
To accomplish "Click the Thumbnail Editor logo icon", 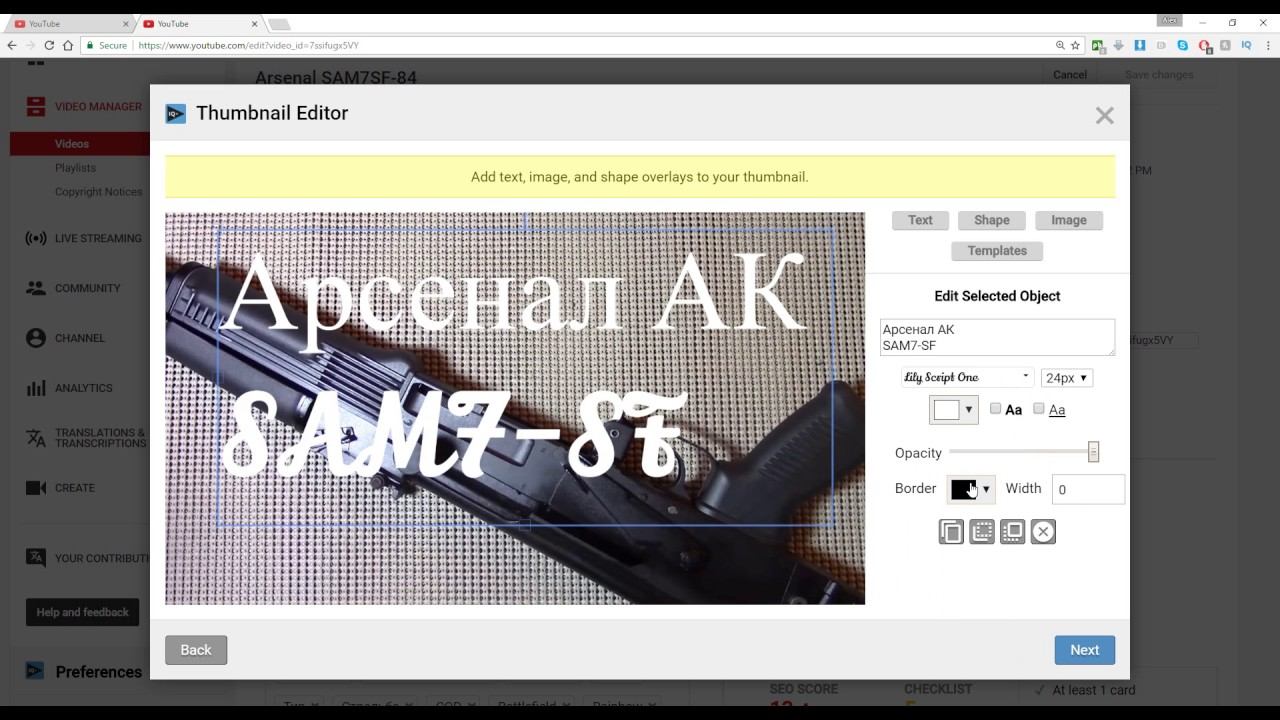I will [176, 114].
